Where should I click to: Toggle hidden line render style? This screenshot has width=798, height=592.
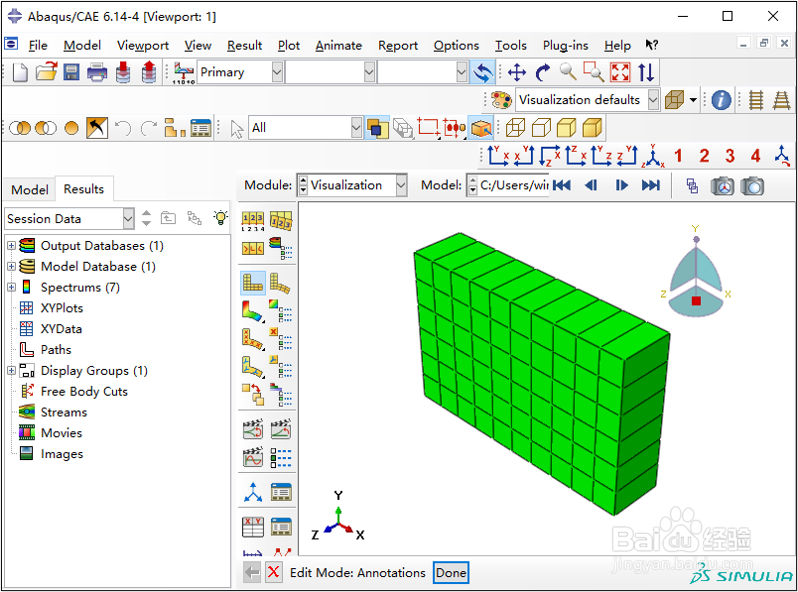[x=541, y=128]
